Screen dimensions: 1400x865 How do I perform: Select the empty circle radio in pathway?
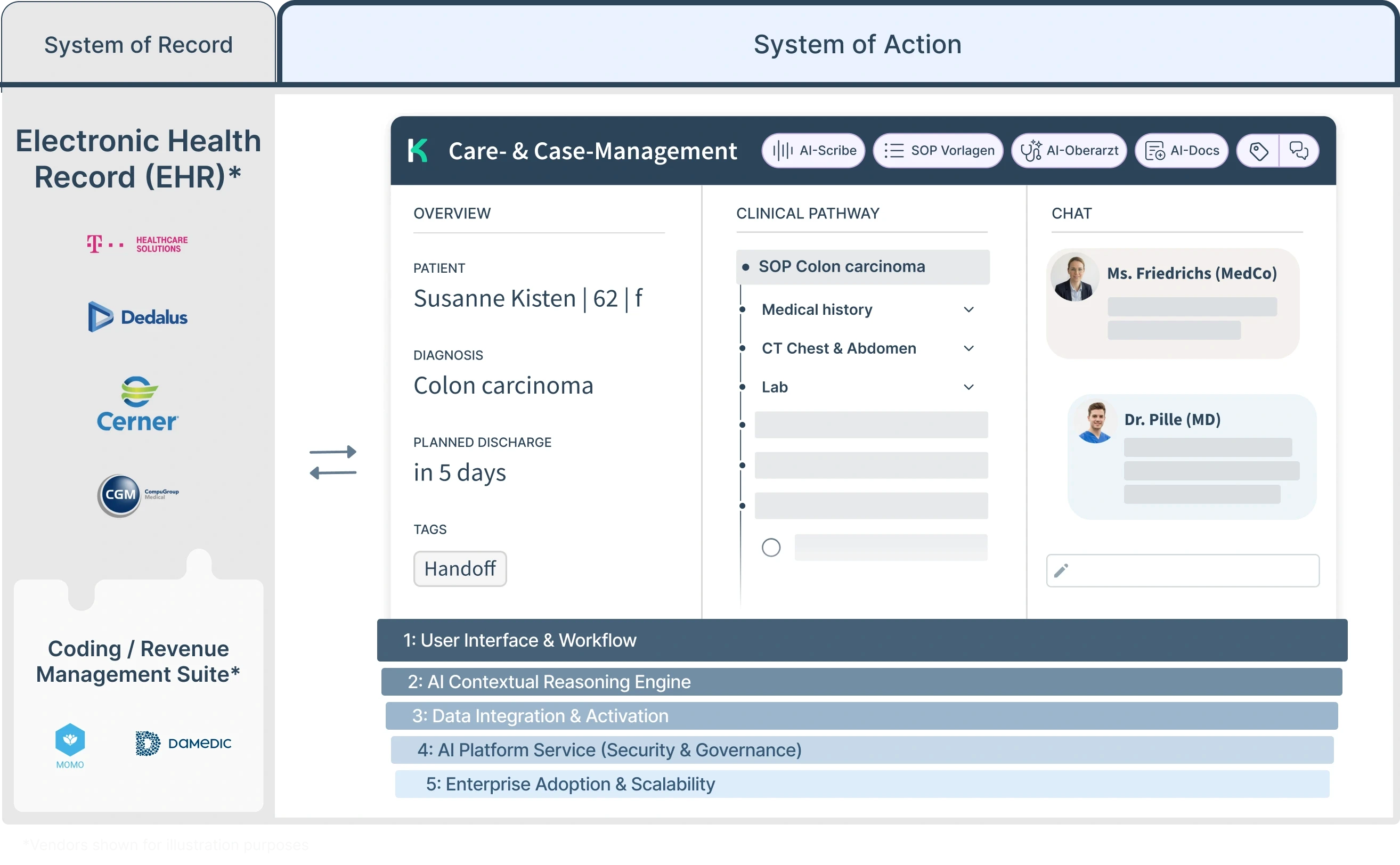pyautogui.click(x=771, y=548)
